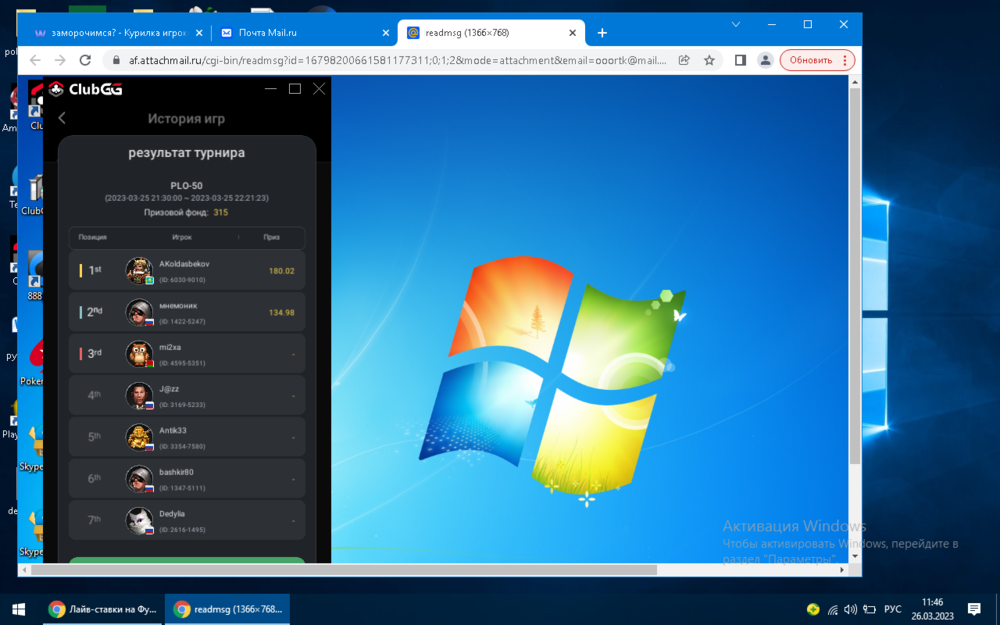This screenshot has height=625, width=1000.
Task: Expand the tab search chevron
Action: click(736, 24)
